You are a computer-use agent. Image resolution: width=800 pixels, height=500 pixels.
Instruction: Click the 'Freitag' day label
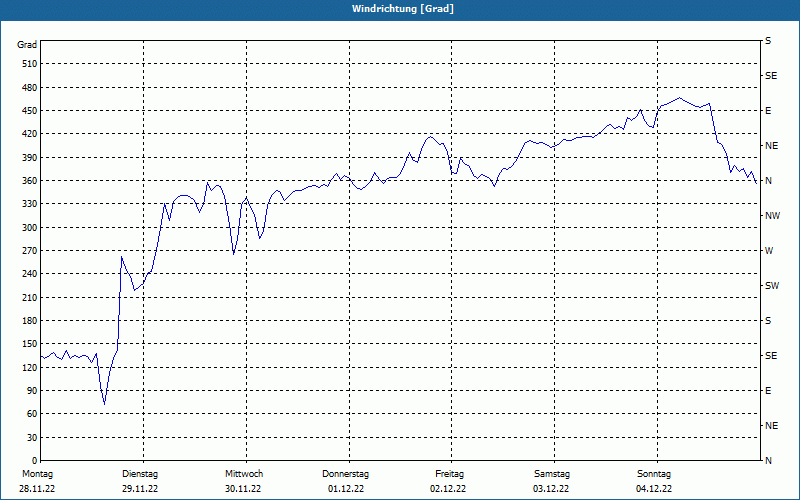(449, 474)
